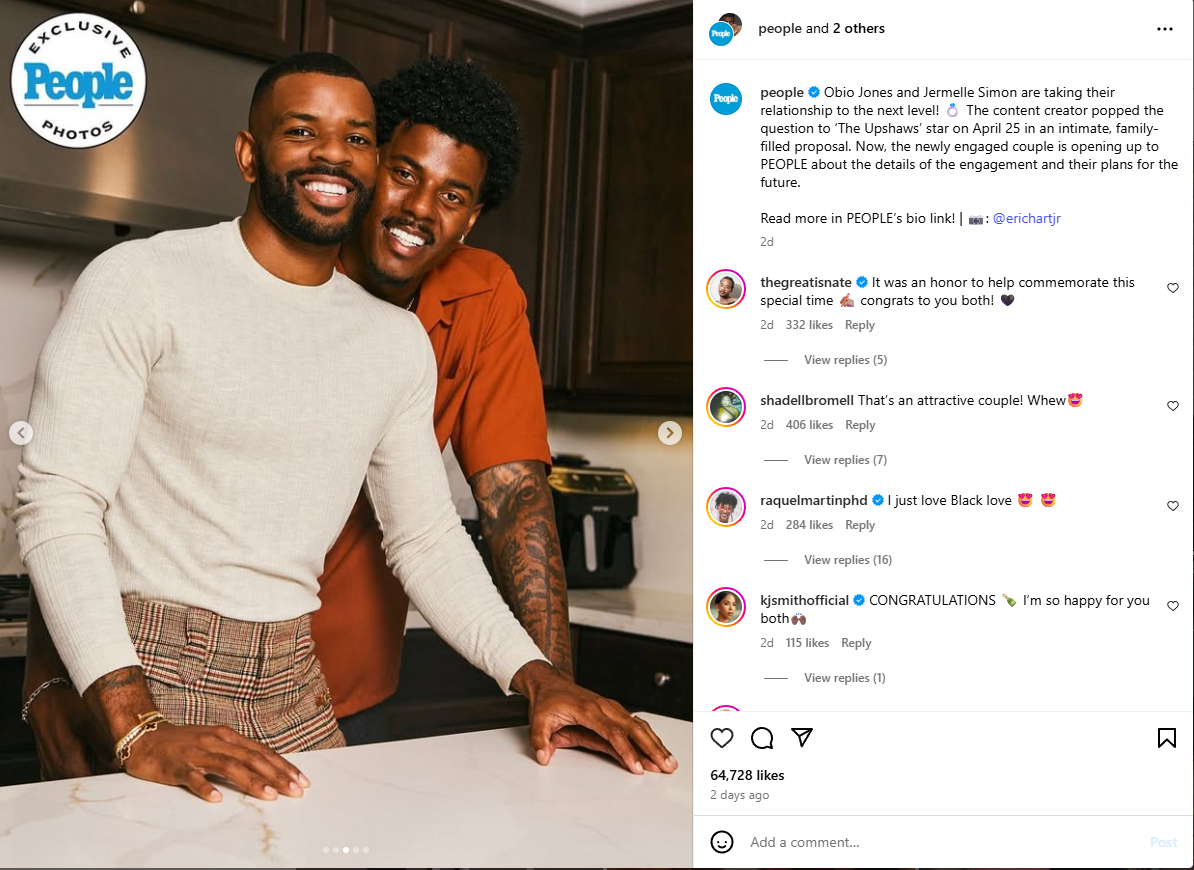Open raquelmartinphd's profile avatar
The width and height of the screenshot is (1194, 870).
(726, 507)
